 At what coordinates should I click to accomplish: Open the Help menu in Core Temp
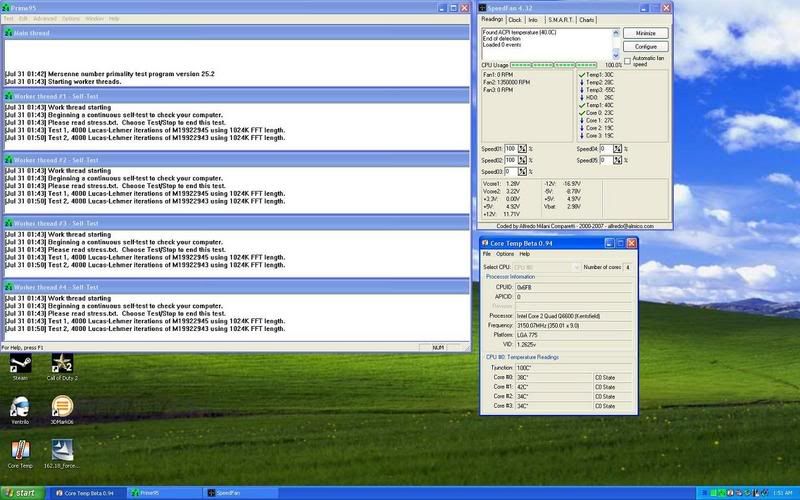click(x=524, y=254)
